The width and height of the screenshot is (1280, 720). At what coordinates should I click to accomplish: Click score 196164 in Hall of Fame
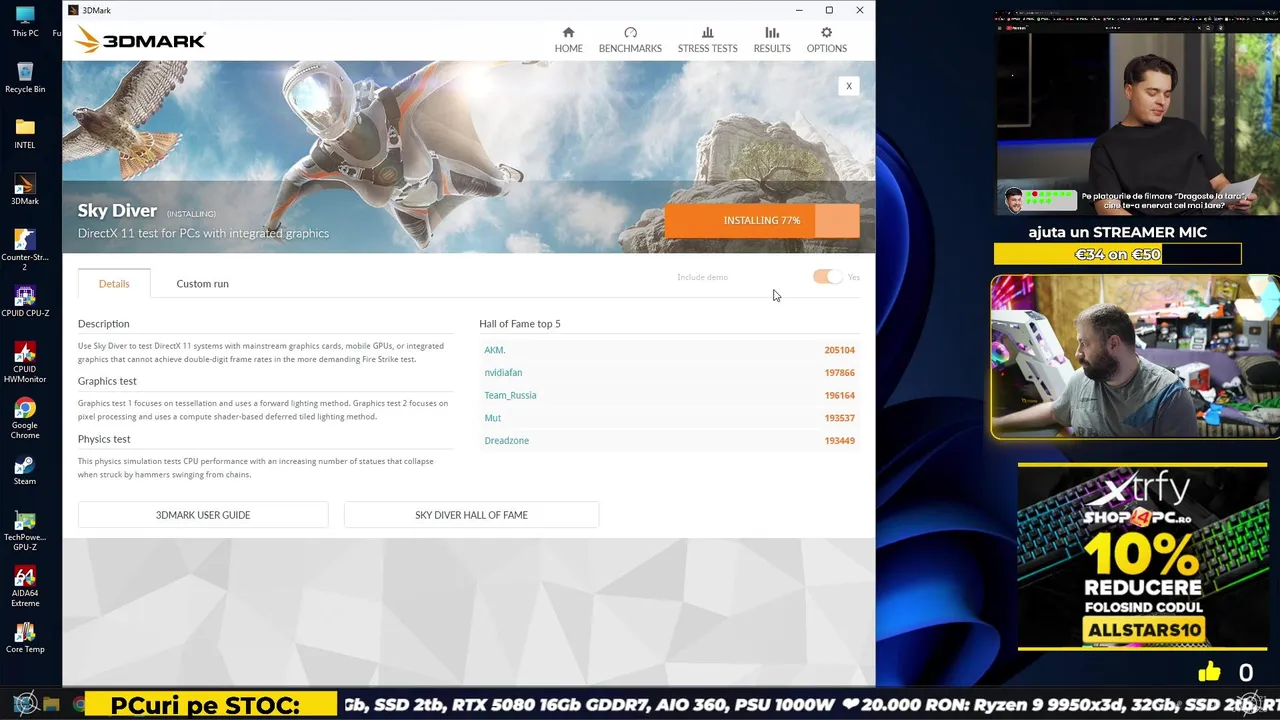[x=839, y=395]
